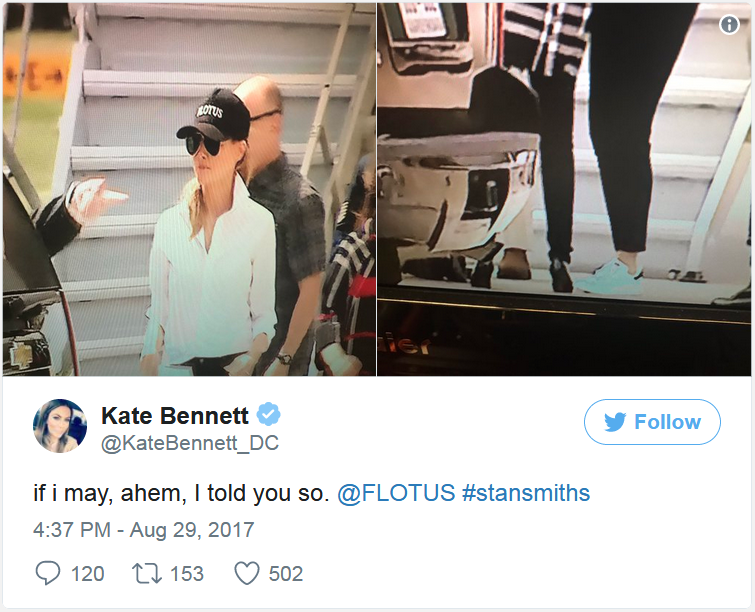The width and height of the screenshot is (755, 612).
Task: Open Kate Bennett's profile picture
Action: (x=60, y=426)
